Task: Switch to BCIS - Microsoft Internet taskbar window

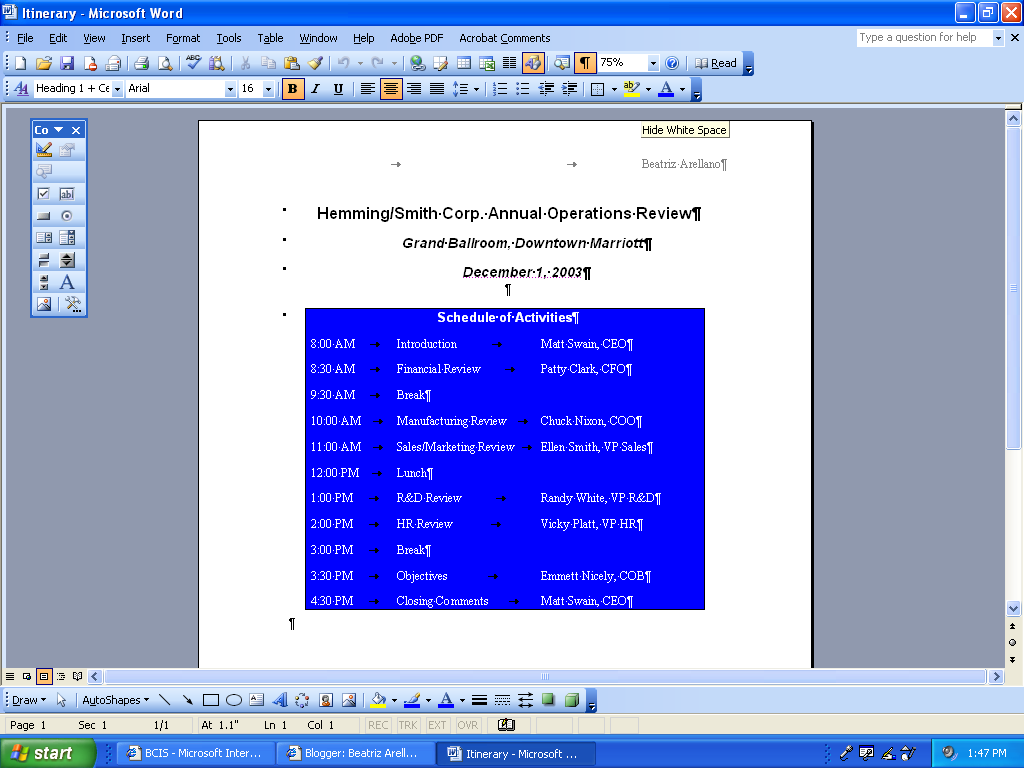Action: tap(195, 754)
